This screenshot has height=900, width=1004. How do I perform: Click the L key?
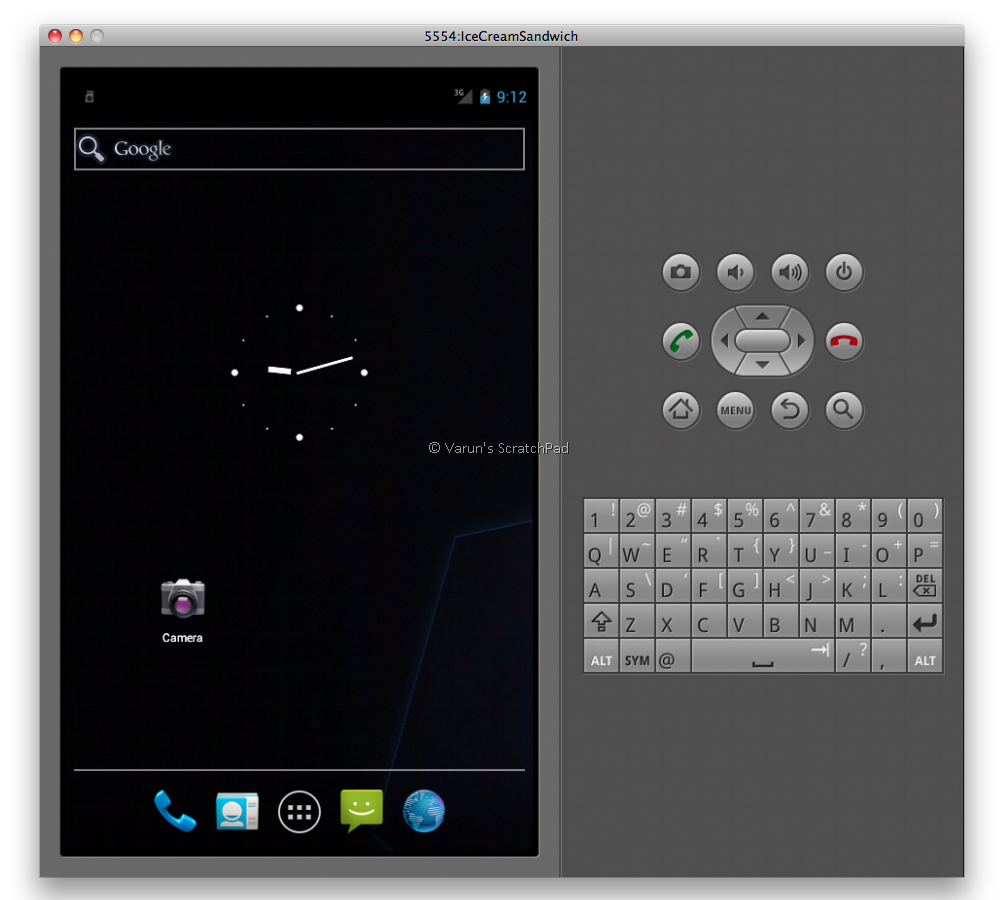pos(889,586)
